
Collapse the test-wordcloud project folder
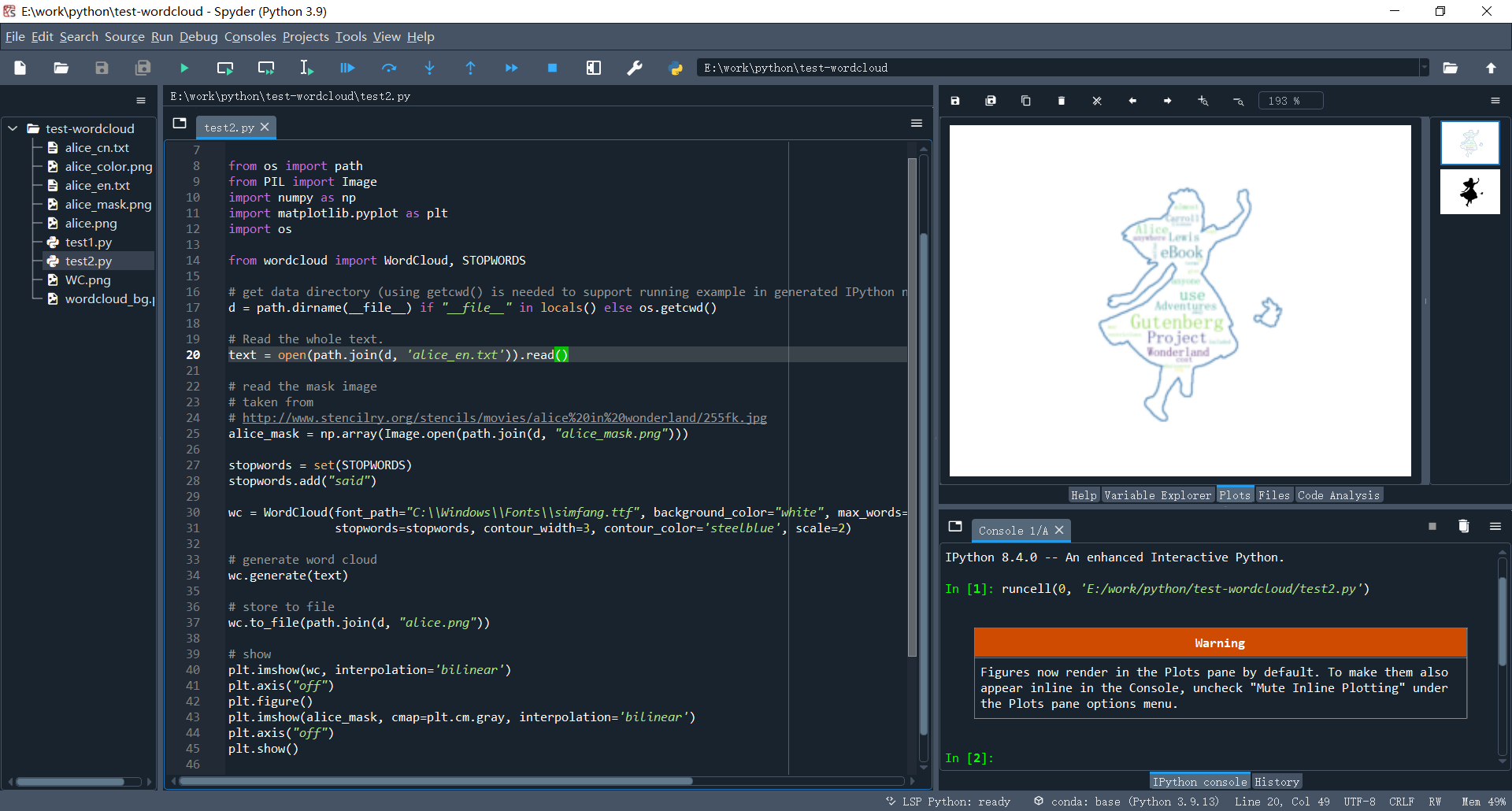[13, 128]
